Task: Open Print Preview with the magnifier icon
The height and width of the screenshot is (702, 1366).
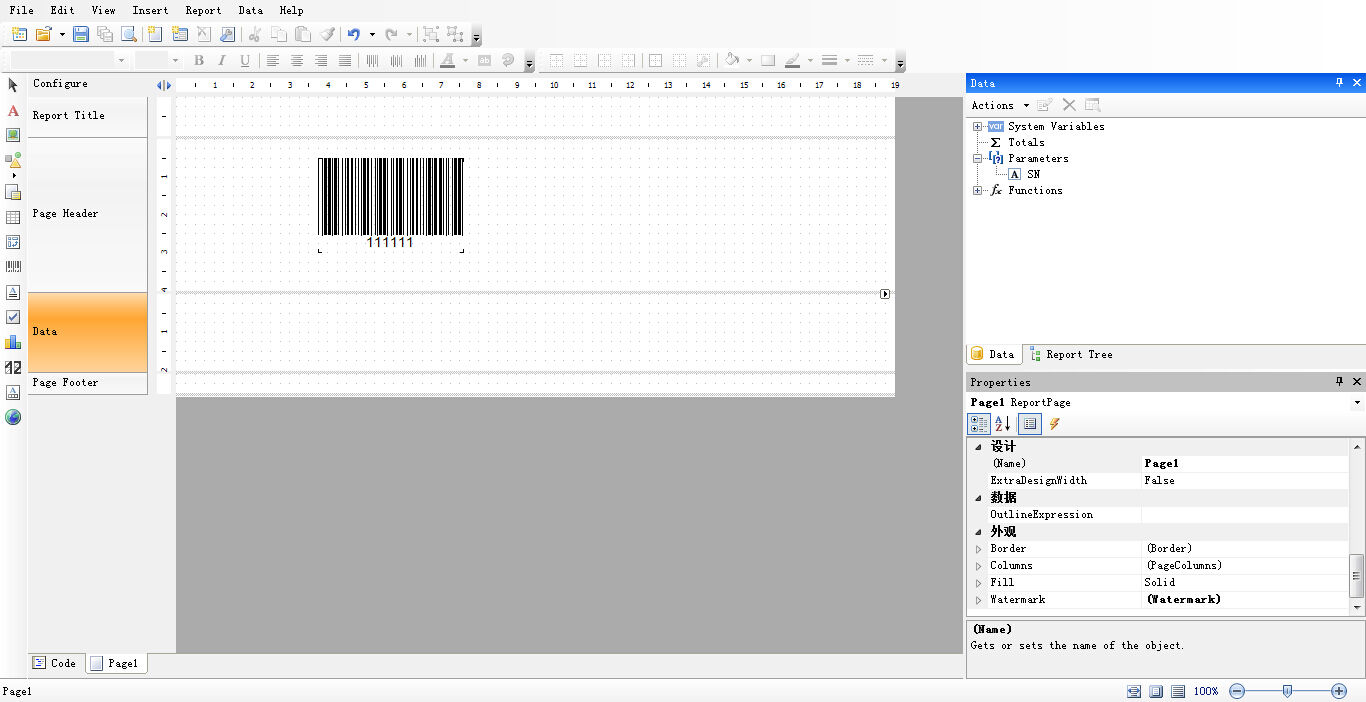Action: pos(129,34)
